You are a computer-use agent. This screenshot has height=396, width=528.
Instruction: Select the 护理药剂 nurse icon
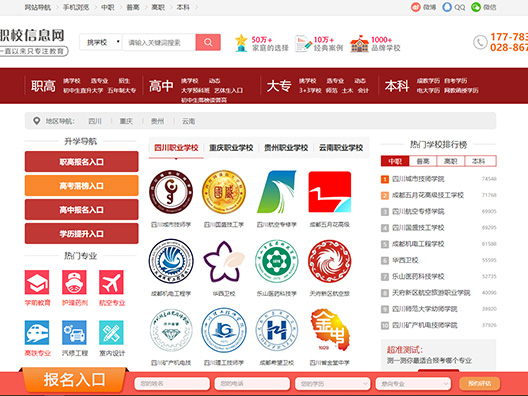(74, 282)
